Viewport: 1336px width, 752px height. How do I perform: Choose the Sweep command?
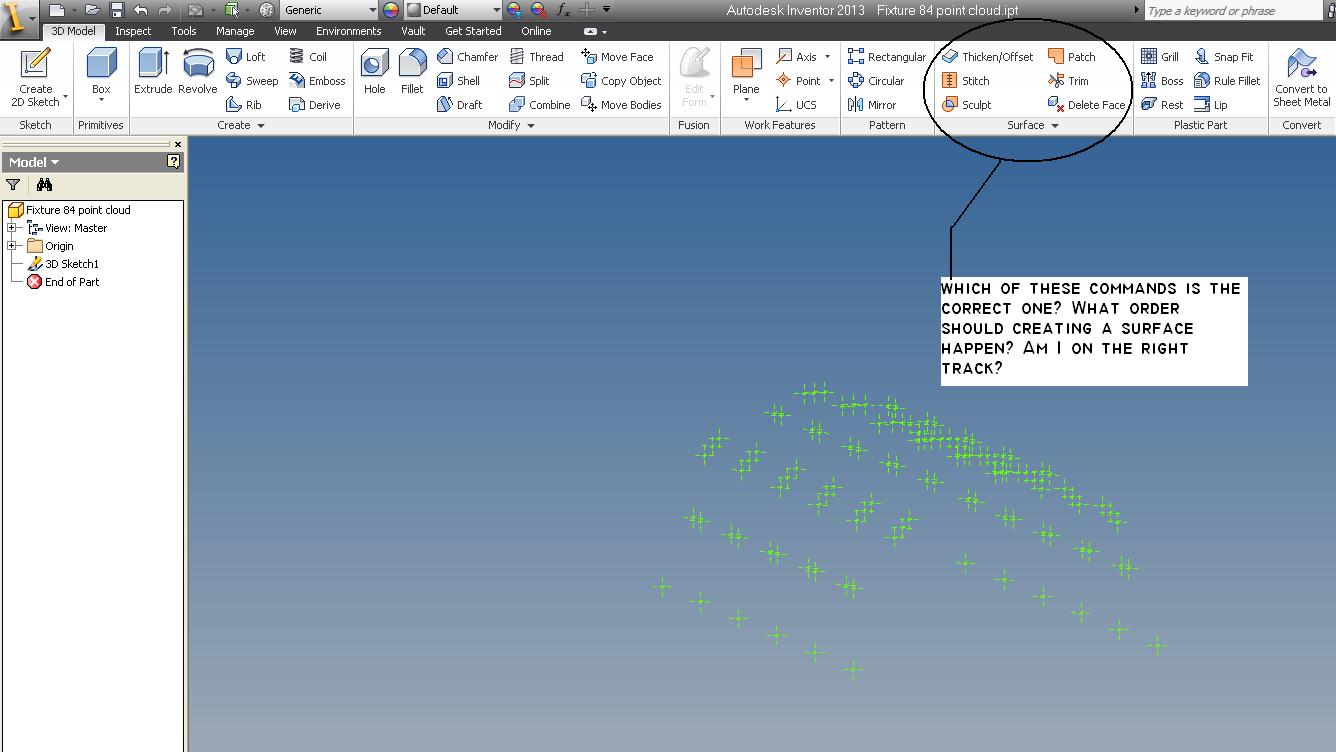coord(252,81)
